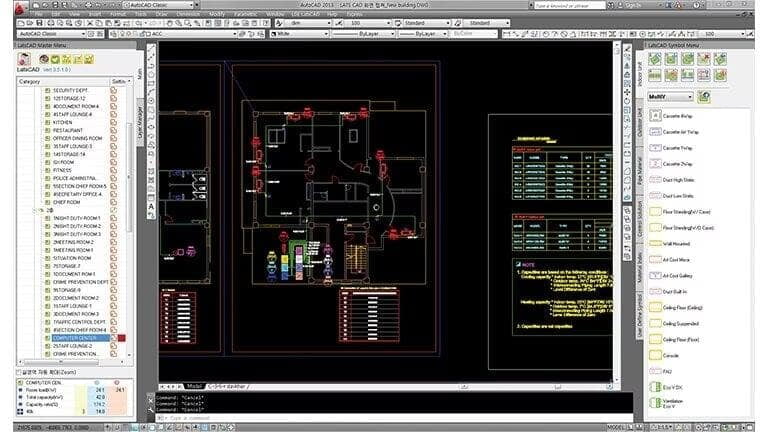The width and height of the screenshot is (768, 432).
Task: Click the icon next to MultiV dropdown
Action: pos(704,97)
